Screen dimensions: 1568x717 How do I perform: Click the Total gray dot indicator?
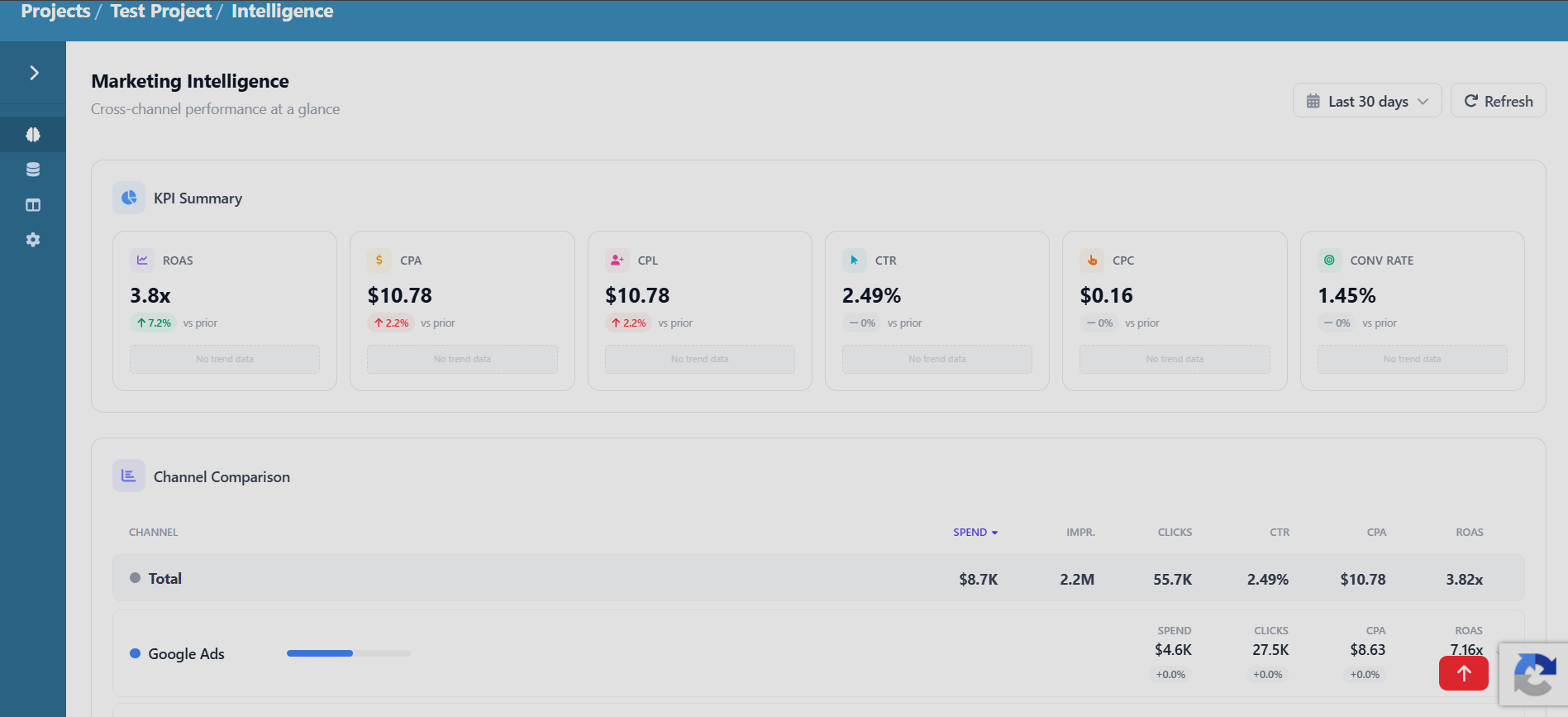136,578
